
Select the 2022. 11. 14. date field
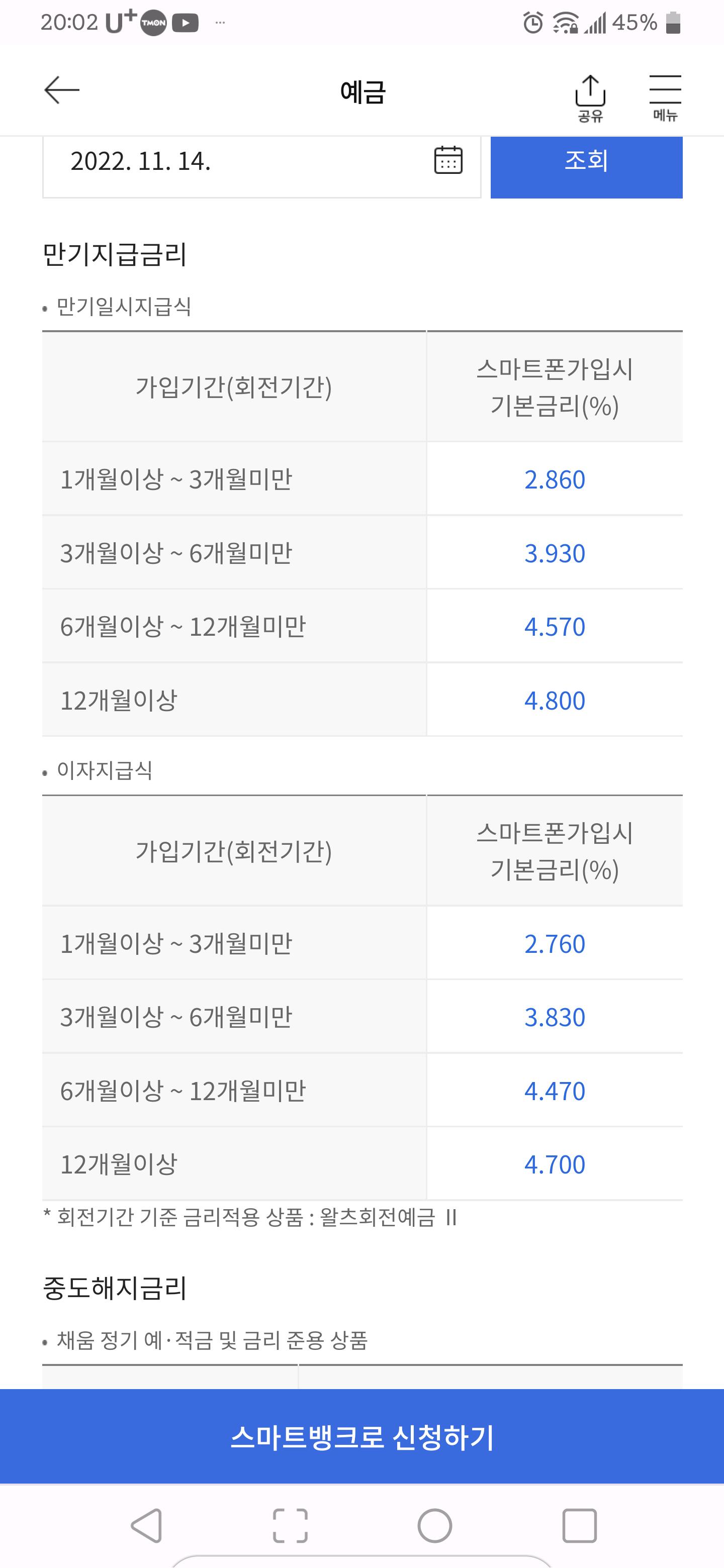(261, 167)
